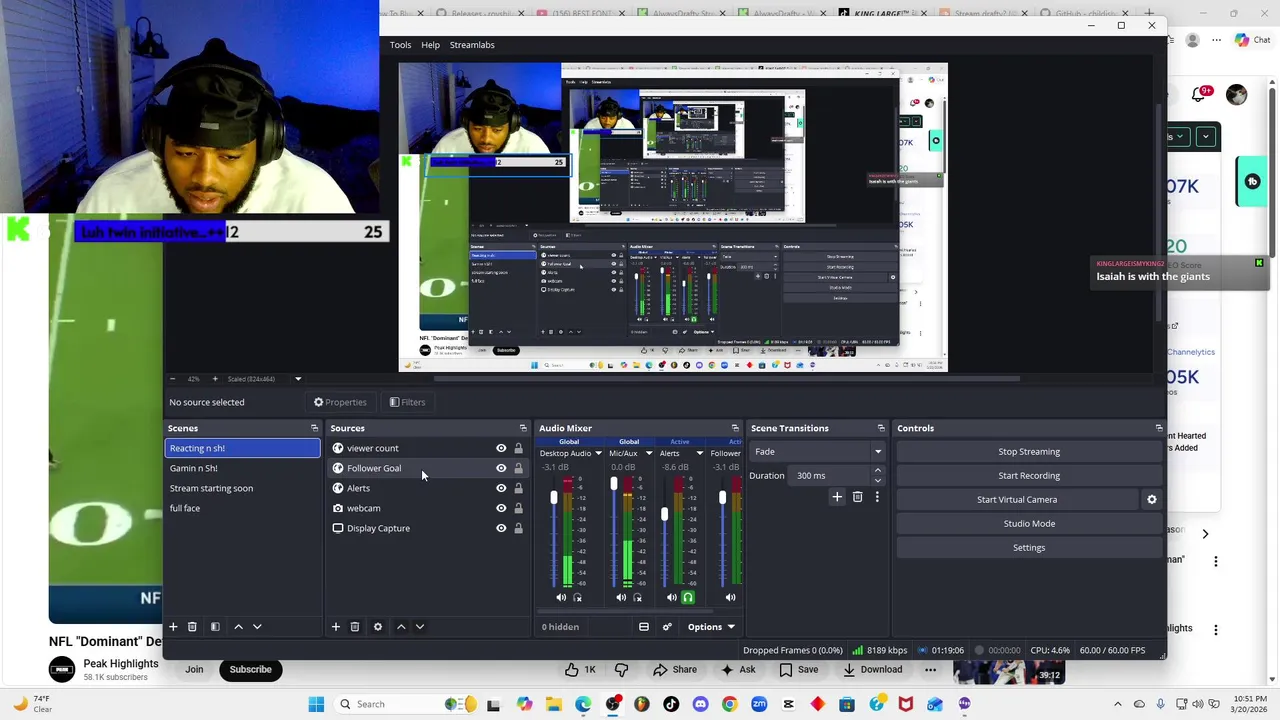The height and width of the screenshot is (720, 1280).
Task: Click Start Recording button
Action: (x=1029, y=476)
